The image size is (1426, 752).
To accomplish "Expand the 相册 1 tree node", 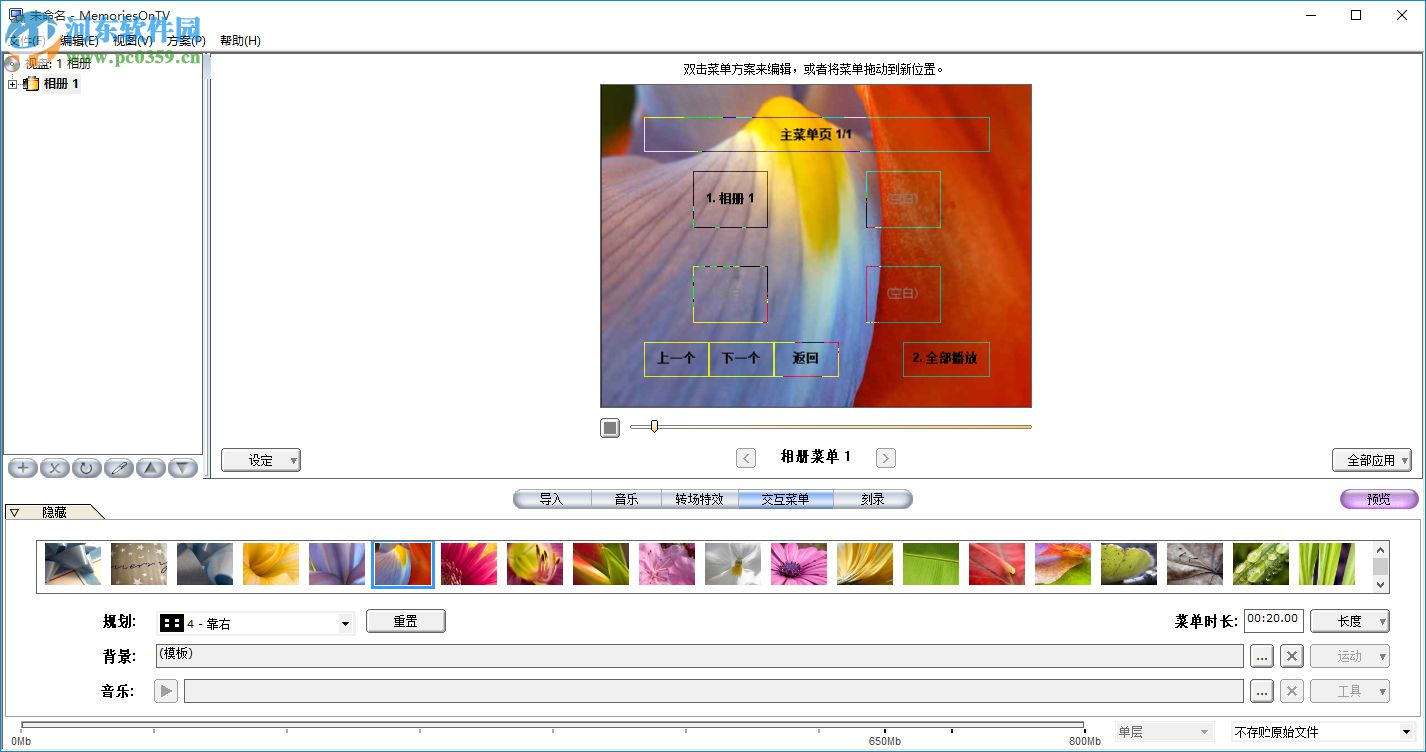I will point(13,84).
